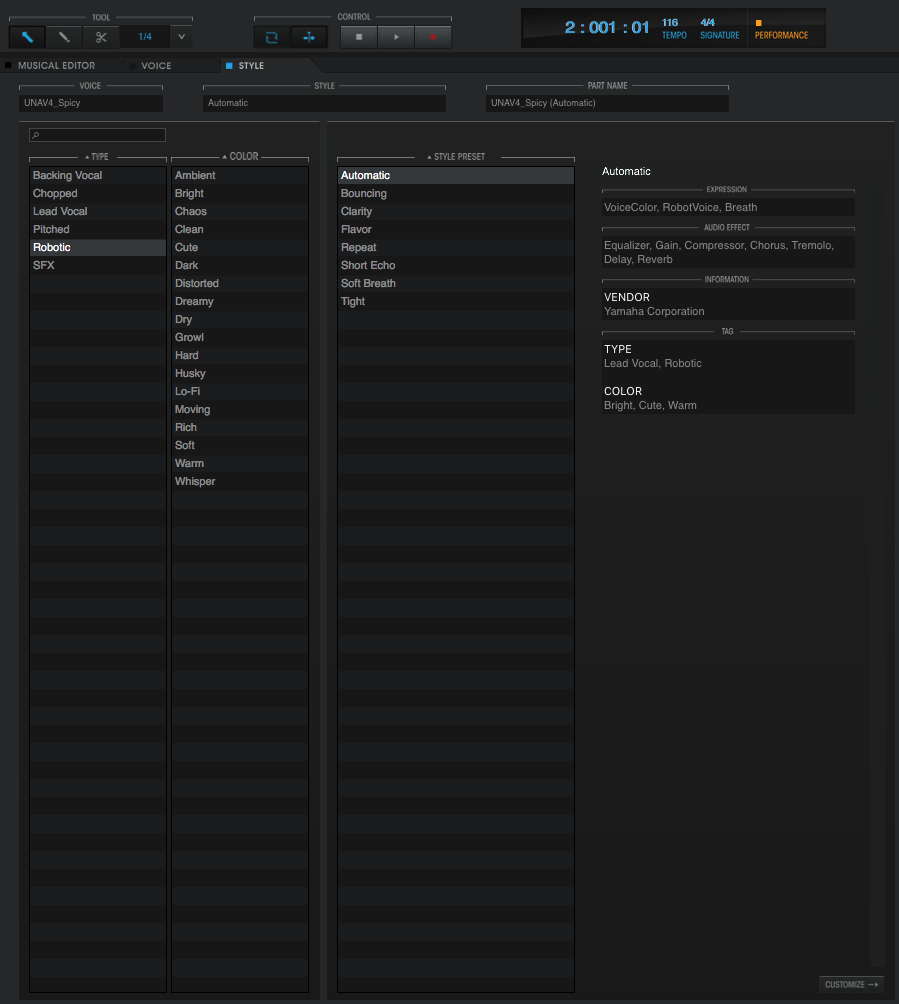Click the 4/4 time signature
Viewport: 899px width, 1004px height.
(708, 22)
